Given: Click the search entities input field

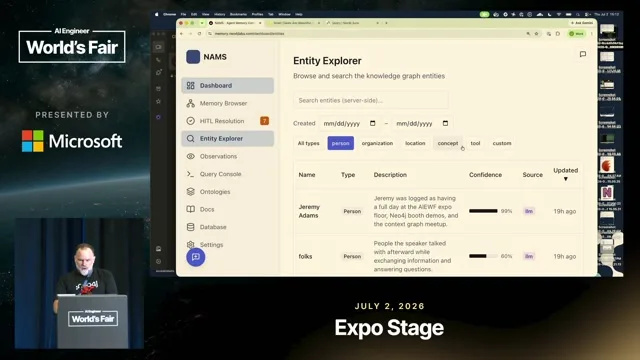Looking at the screenshot, I should (x=371, y=100).
